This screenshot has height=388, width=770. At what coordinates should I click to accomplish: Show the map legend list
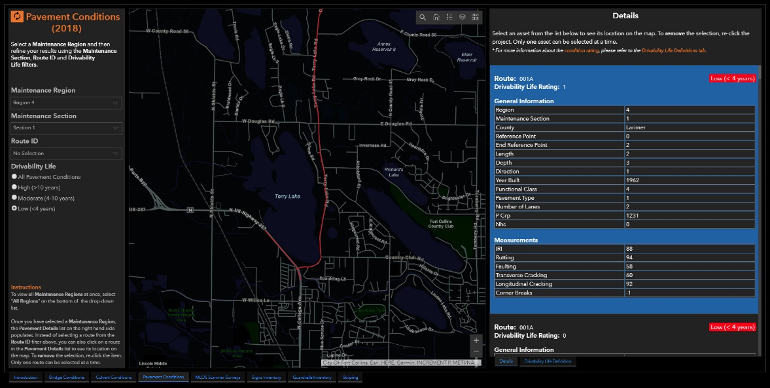449,17
